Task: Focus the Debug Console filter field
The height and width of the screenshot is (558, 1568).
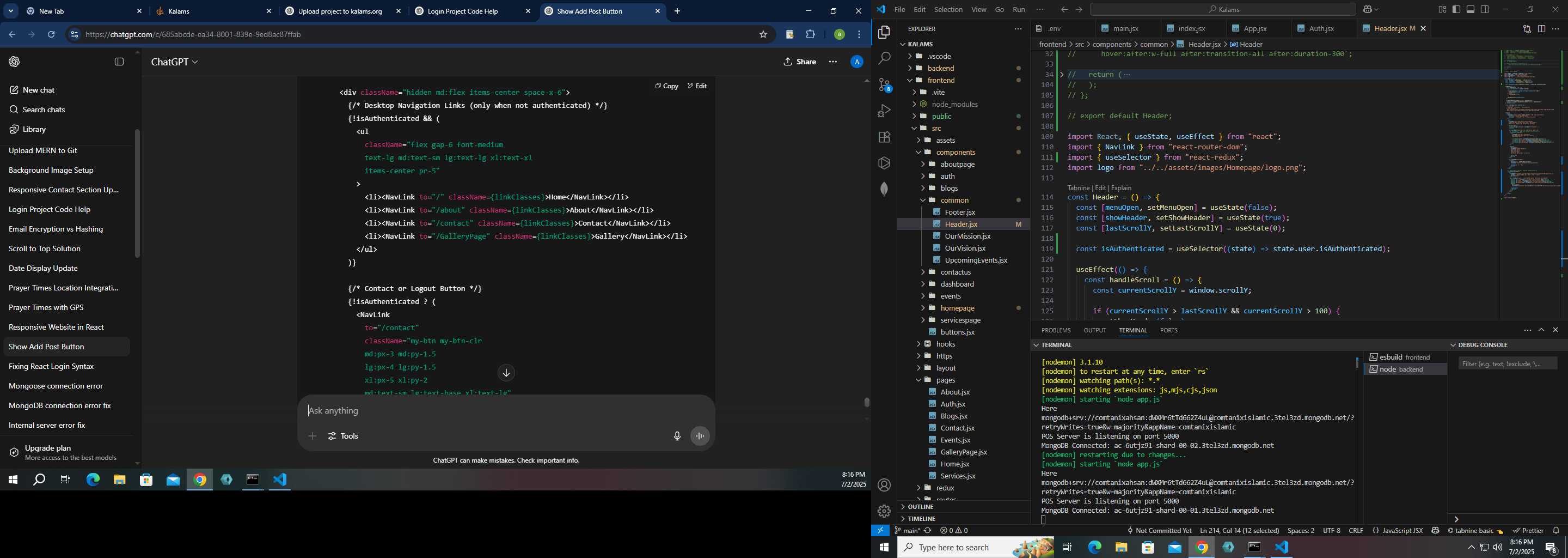Action: (x=1508, y=363)
